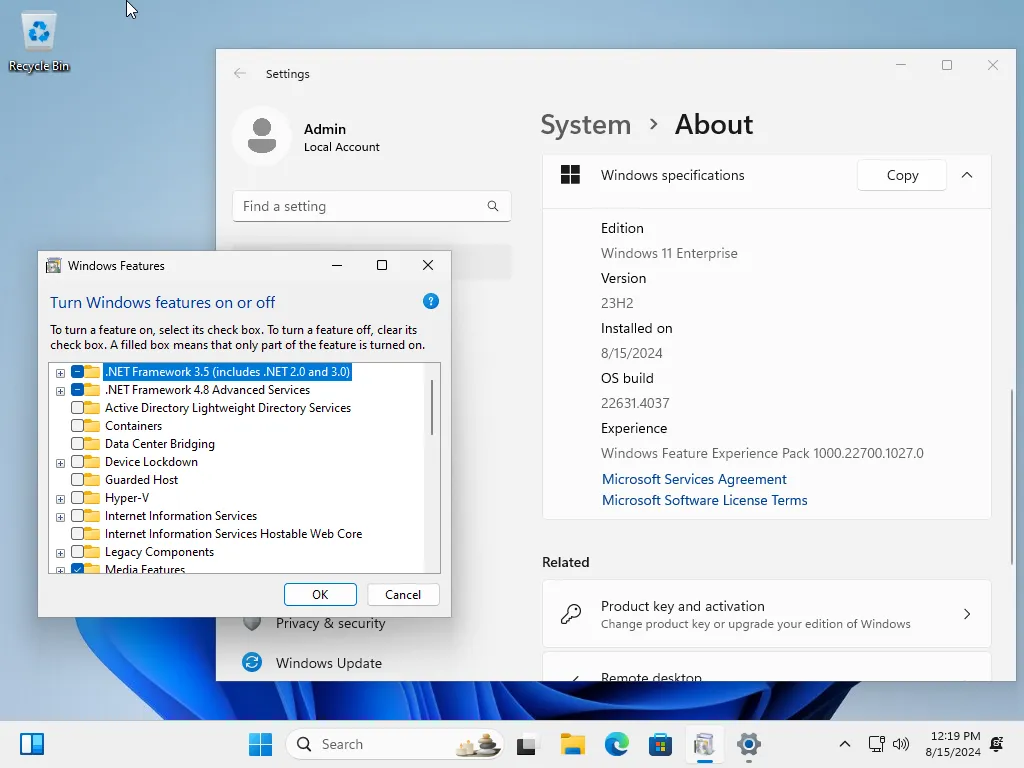Viewport: 1024px width, 768px height.
Task: Click the Windows Features help question icon
Action: 430,301
